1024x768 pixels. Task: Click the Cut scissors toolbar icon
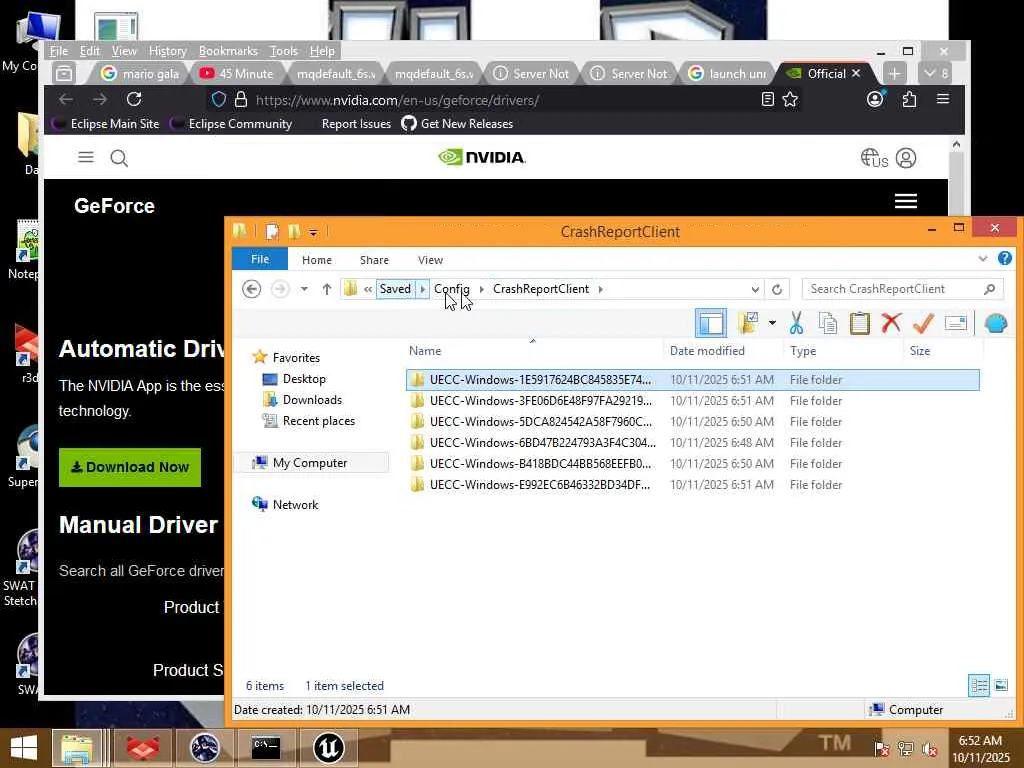pos(796,323)
